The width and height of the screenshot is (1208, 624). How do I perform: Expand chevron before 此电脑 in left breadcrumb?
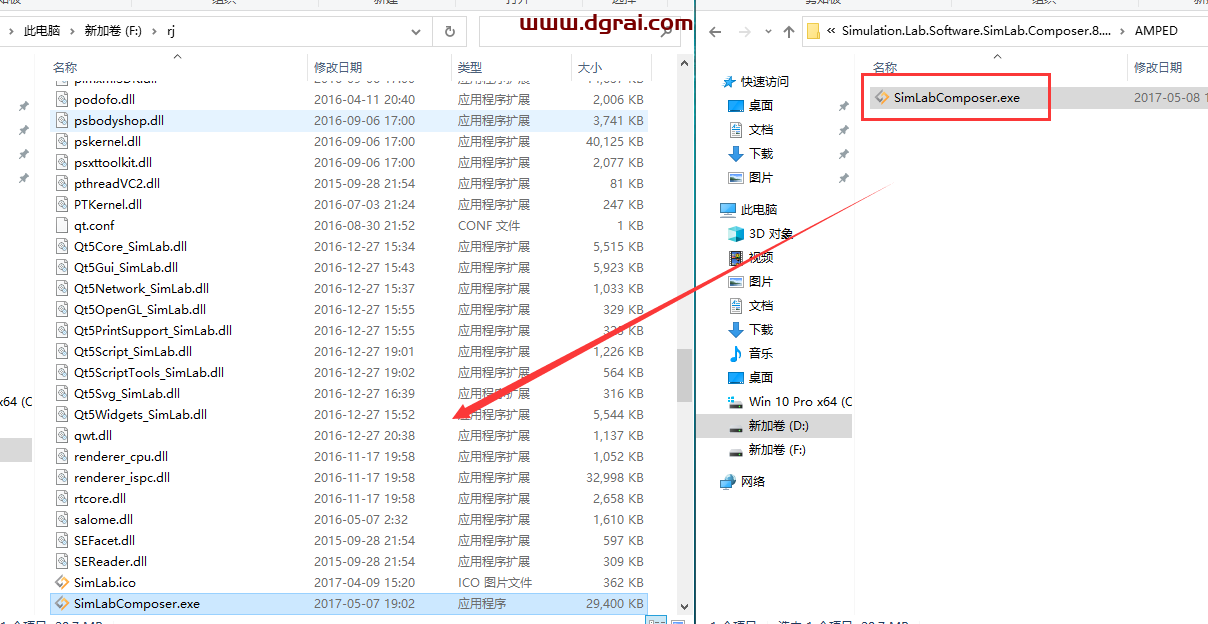[x=11, y=31]
